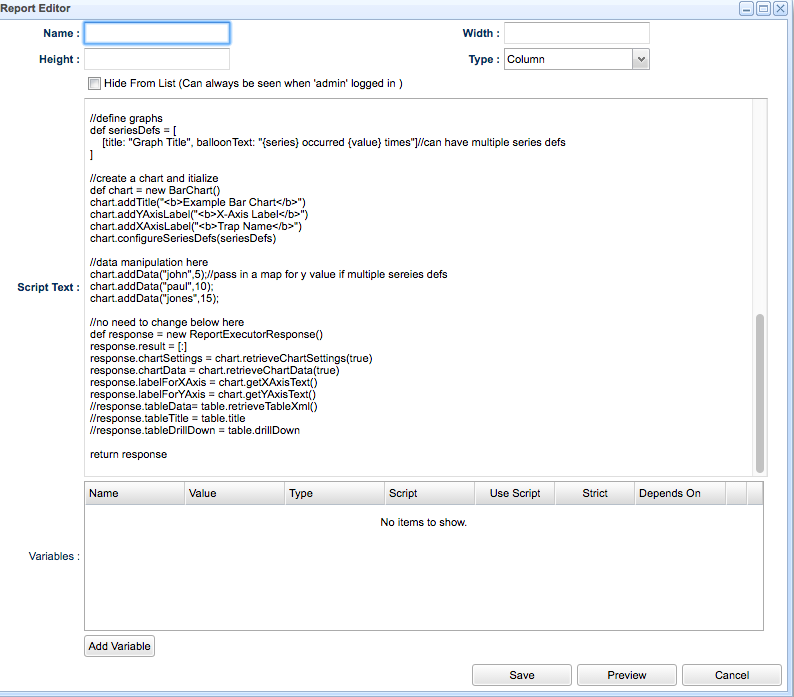Maximize the Report Editor window
The height and width of the screenshot is (697, 794).
(x=763, y=8)
